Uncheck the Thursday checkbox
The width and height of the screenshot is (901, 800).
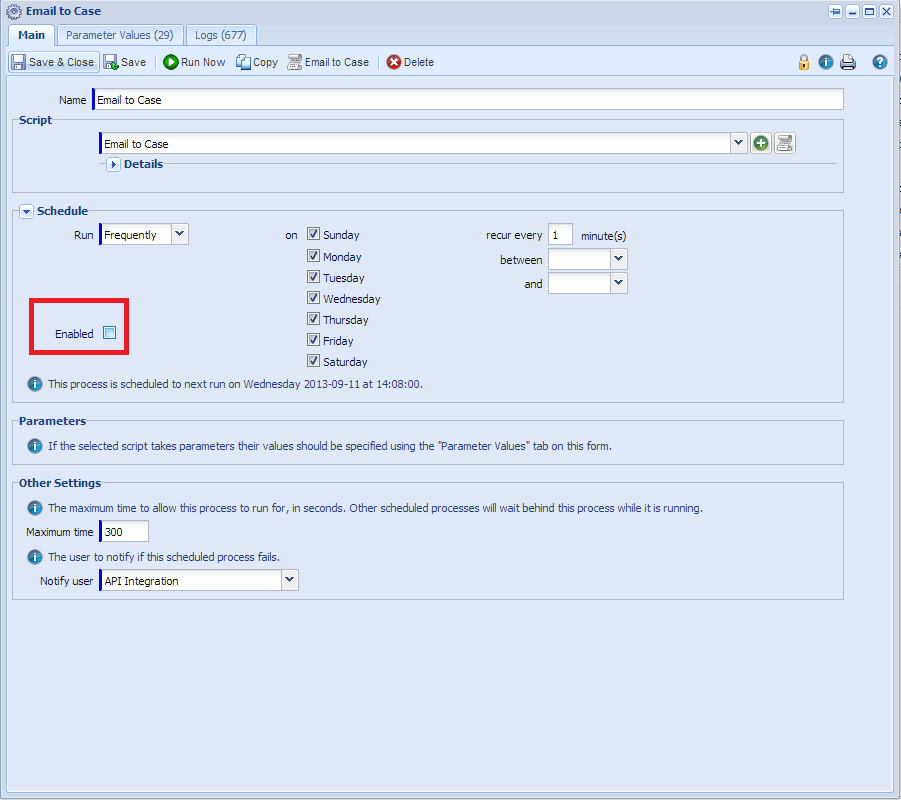pyautogui.click(x=313, y=319)
